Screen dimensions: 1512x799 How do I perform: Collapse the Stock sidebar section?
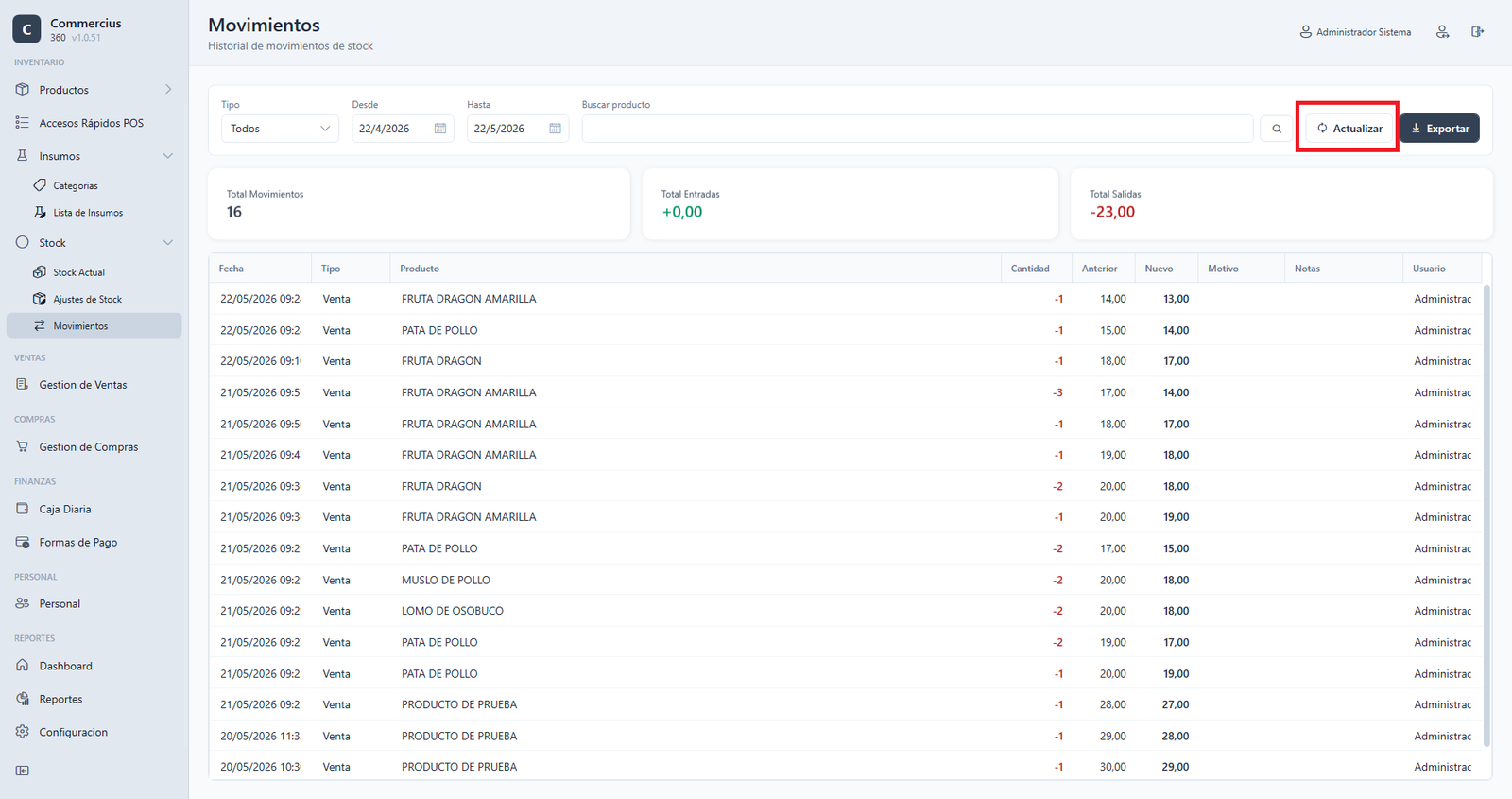tap(168, 243)
